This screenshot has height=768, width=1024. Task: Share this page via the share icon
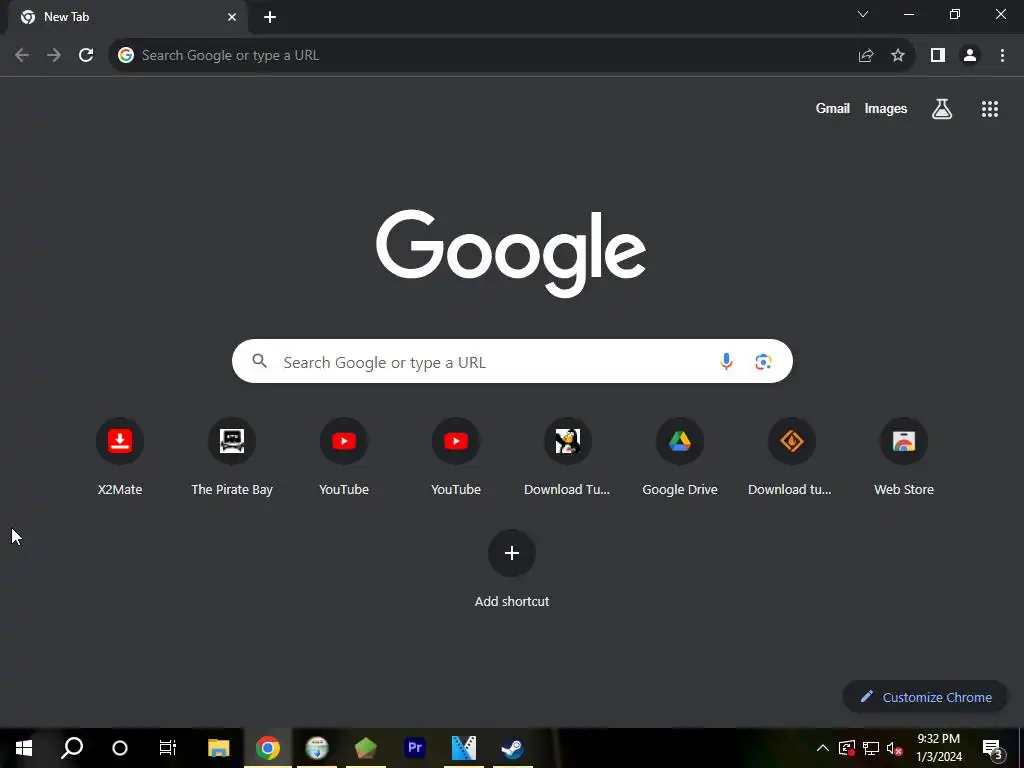click(x=866, y=56)
